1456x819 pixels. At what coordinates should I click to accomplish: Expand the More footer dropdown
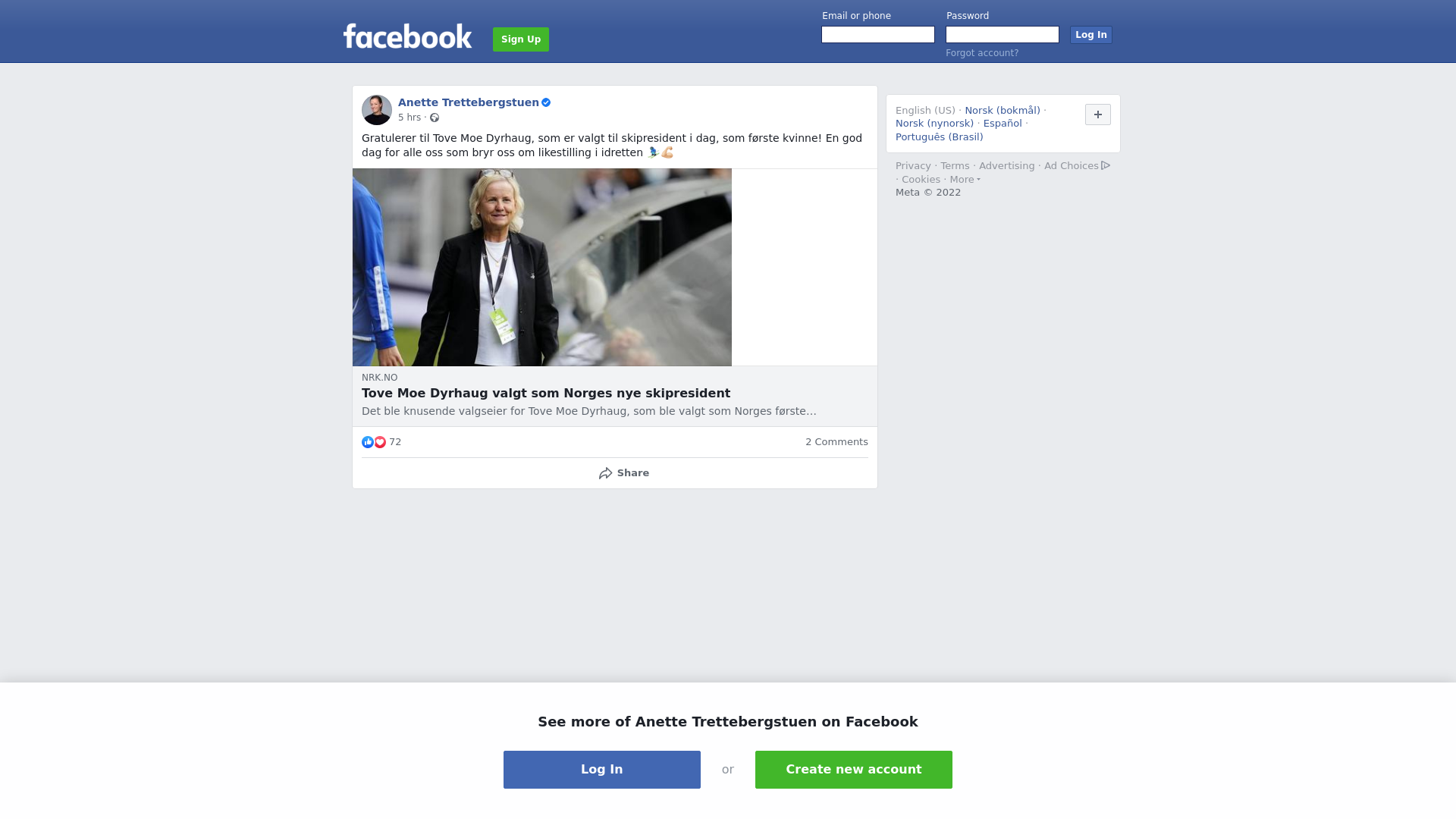coord(965,180)
